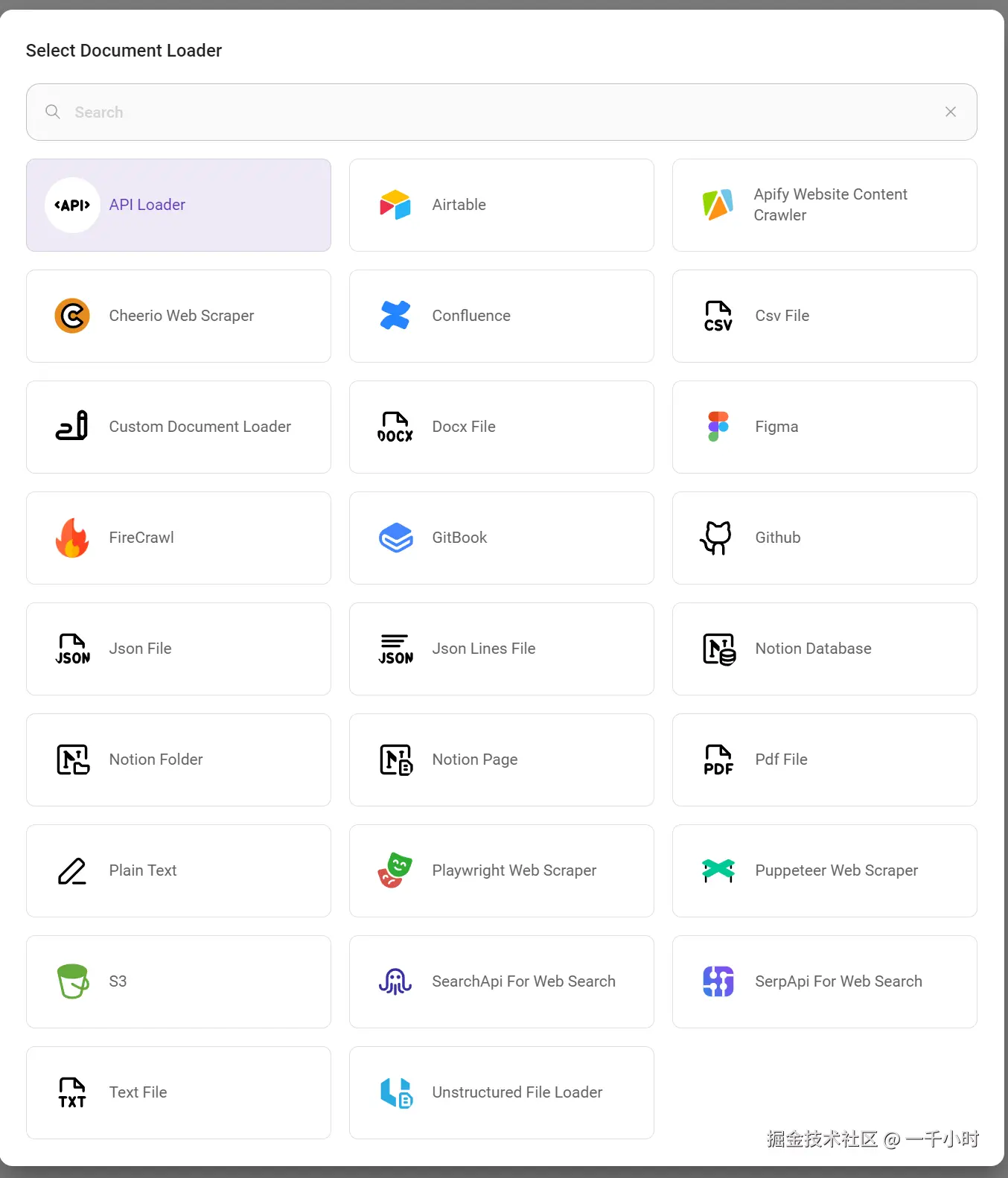Open the Custom Document Loader label

click(x=200, y=427)
